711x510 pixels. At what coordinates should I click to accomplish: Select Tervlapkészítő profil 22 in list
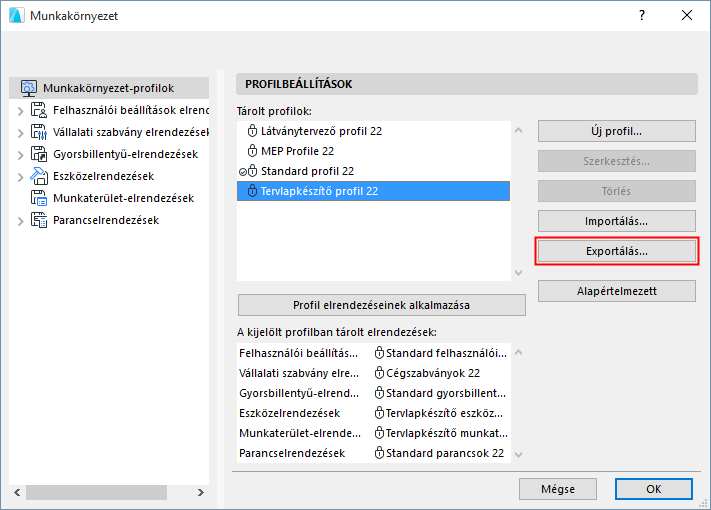[x=373, y=191]
